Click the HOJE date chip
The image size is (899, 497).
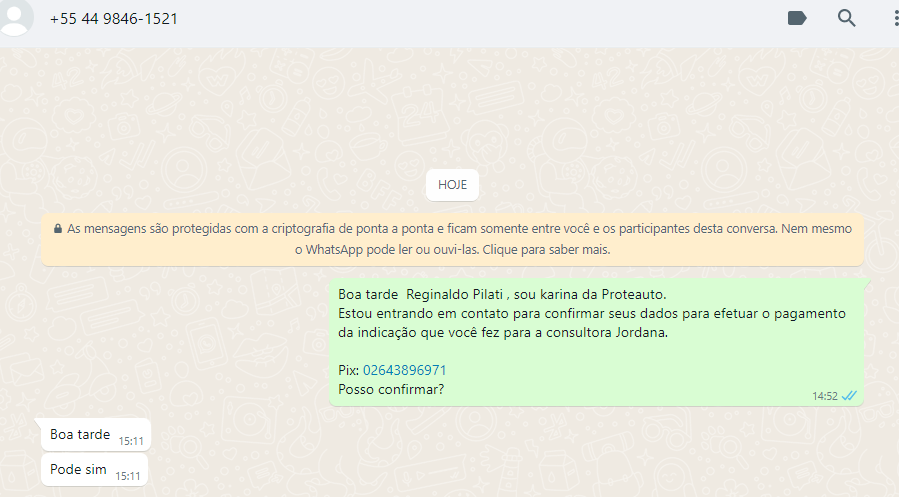click(452, 185)
